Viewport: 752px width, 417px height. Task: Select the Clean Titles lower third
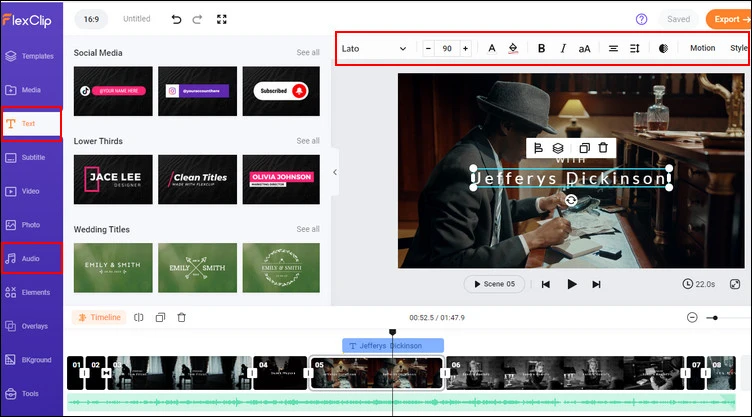click(198, 179)
